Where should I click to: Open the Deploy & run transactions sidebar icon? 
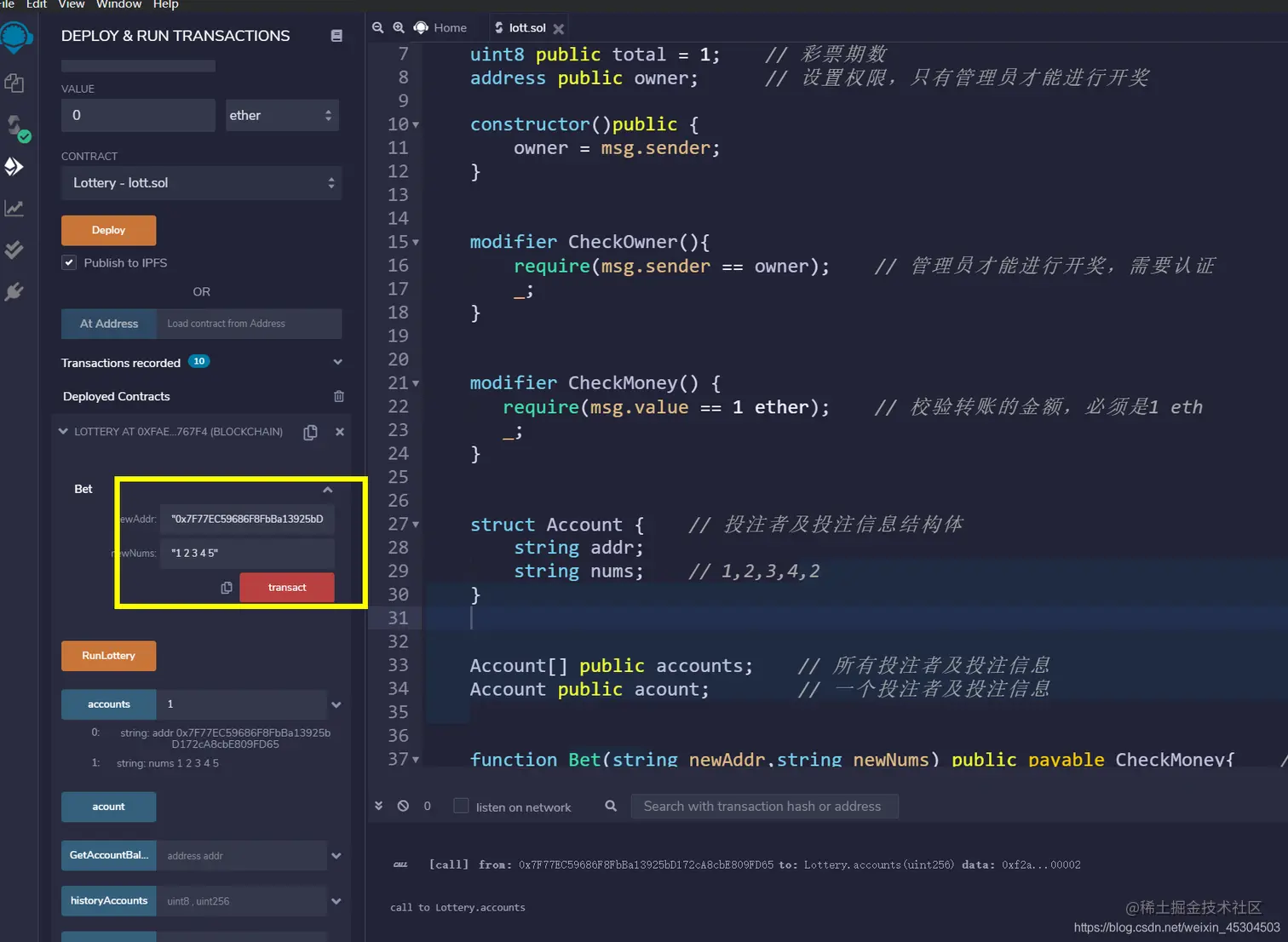point(14,166)
